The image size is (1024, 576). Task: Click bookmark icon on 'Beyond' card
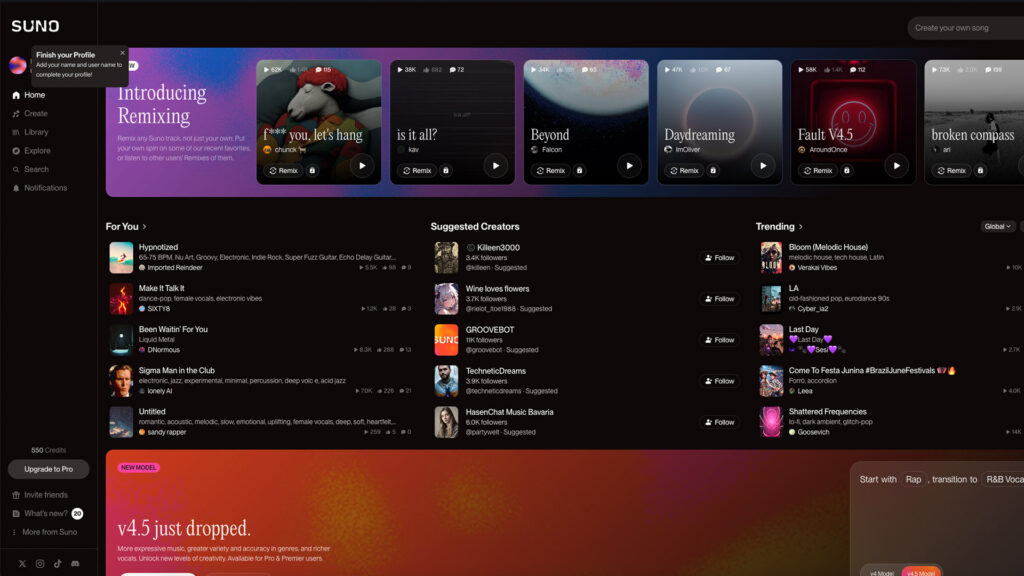pyautogui.click(x=579, y=170)
